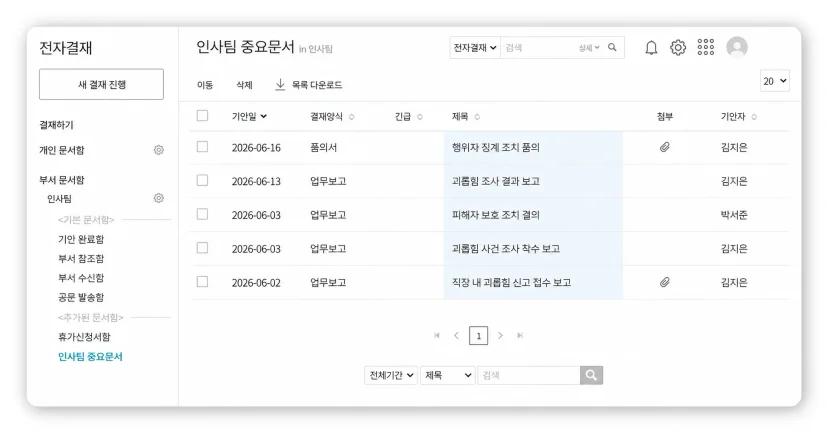Click the 목록 다운로드 button

tap(308, 84)
